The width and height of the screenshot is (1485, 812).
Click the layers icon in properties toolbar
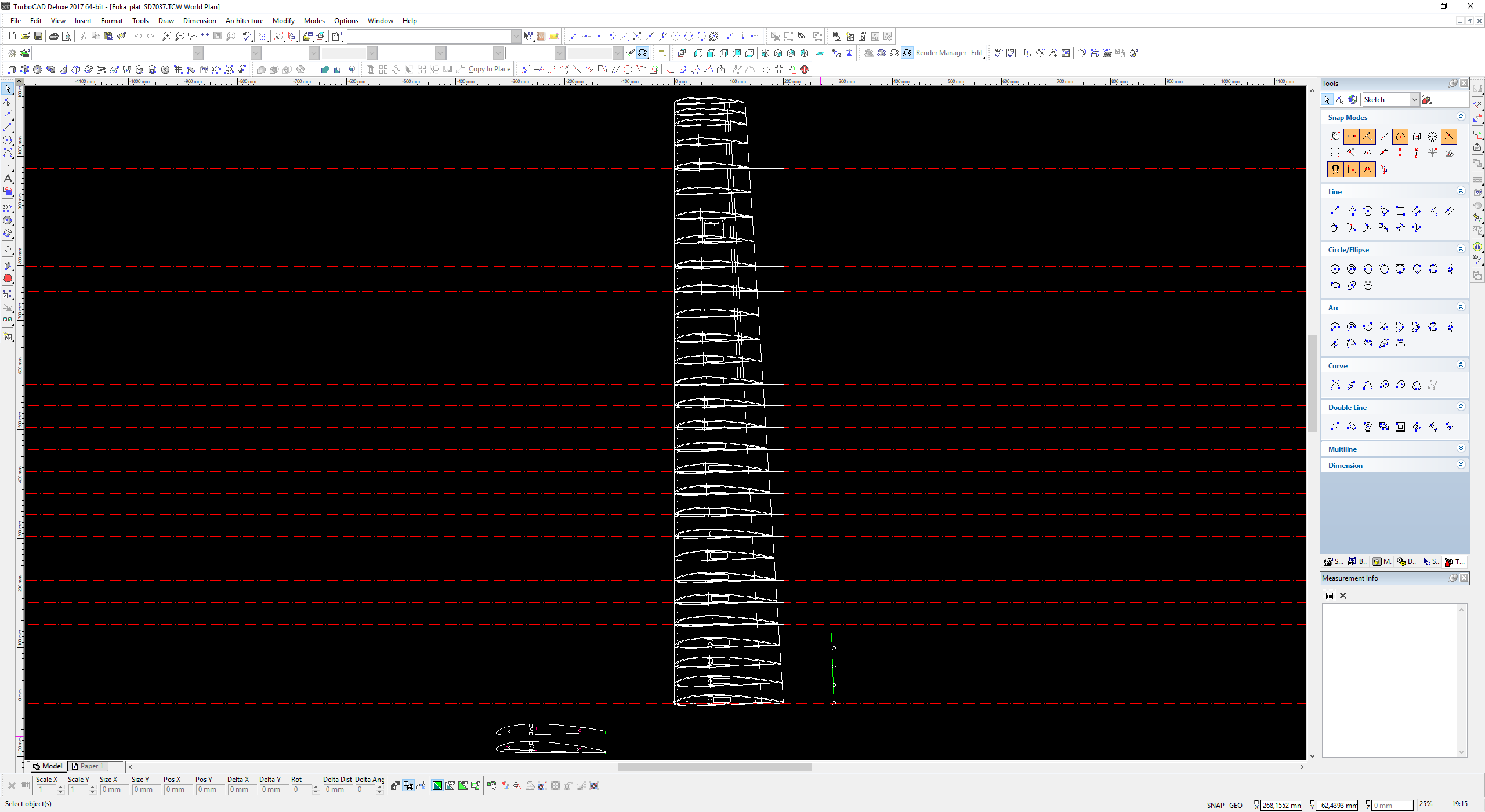[x=25, y=53]
